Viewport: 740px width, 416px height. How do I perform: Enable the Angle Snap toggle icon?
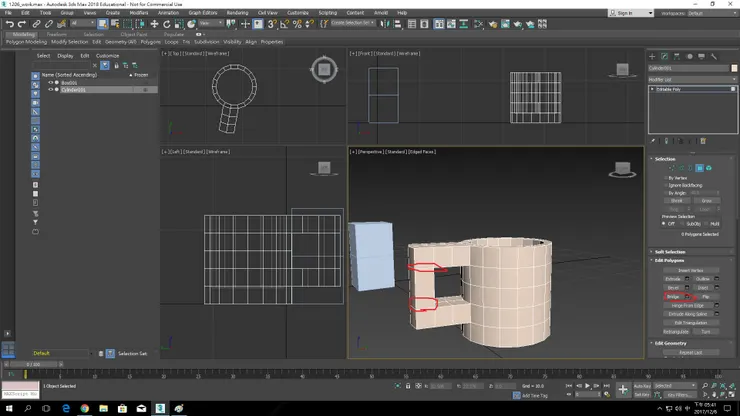click(285, 24)
